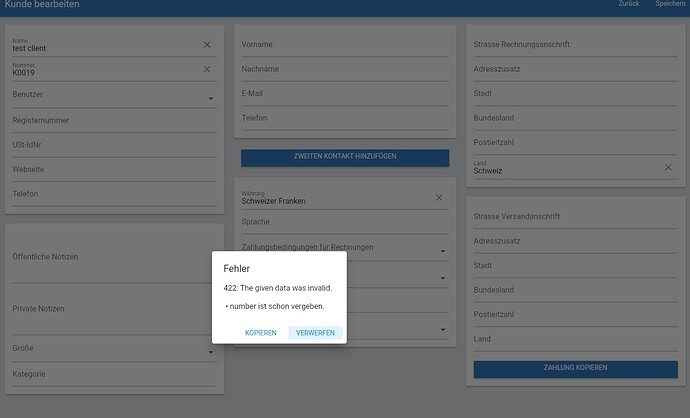The height and width of the screenshot is (418, 690).
Task: Click the ZAHLUNG KOPIEREN button
Action: 576,369
